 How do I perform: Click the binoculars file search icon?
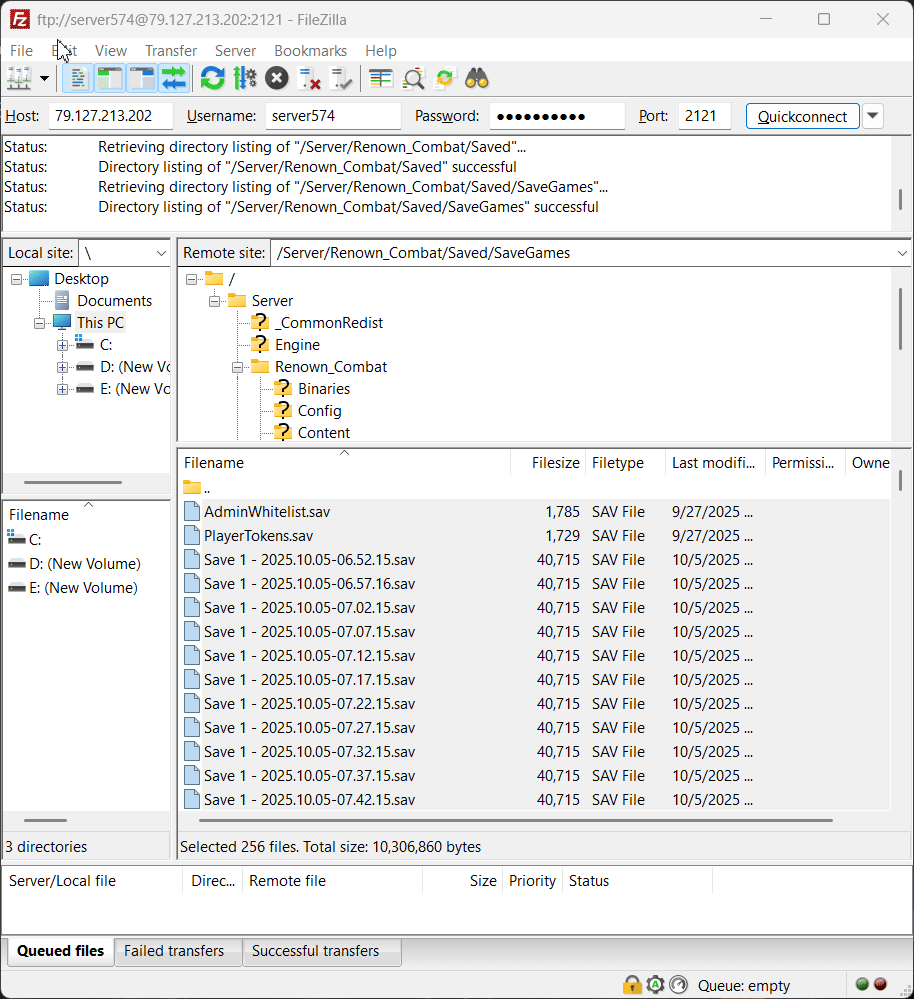(x=476, y=78)
